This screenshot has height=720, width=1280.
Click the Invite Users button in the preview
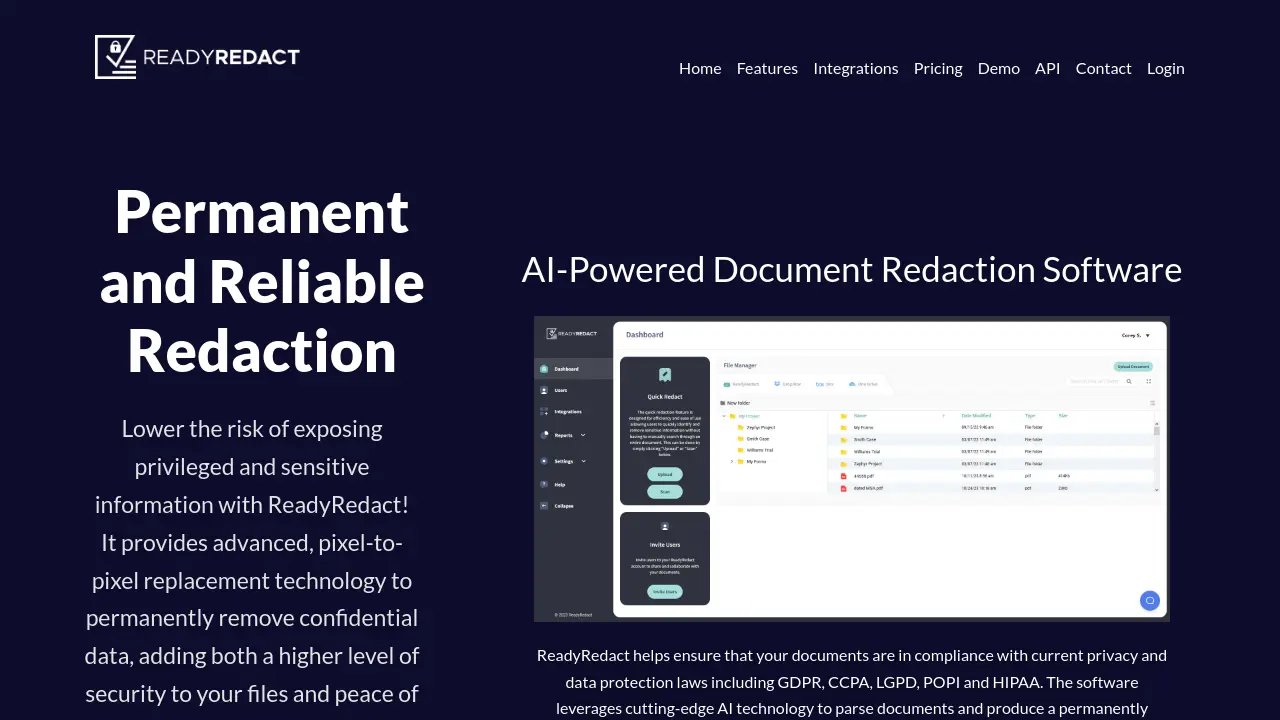[665, 592]
